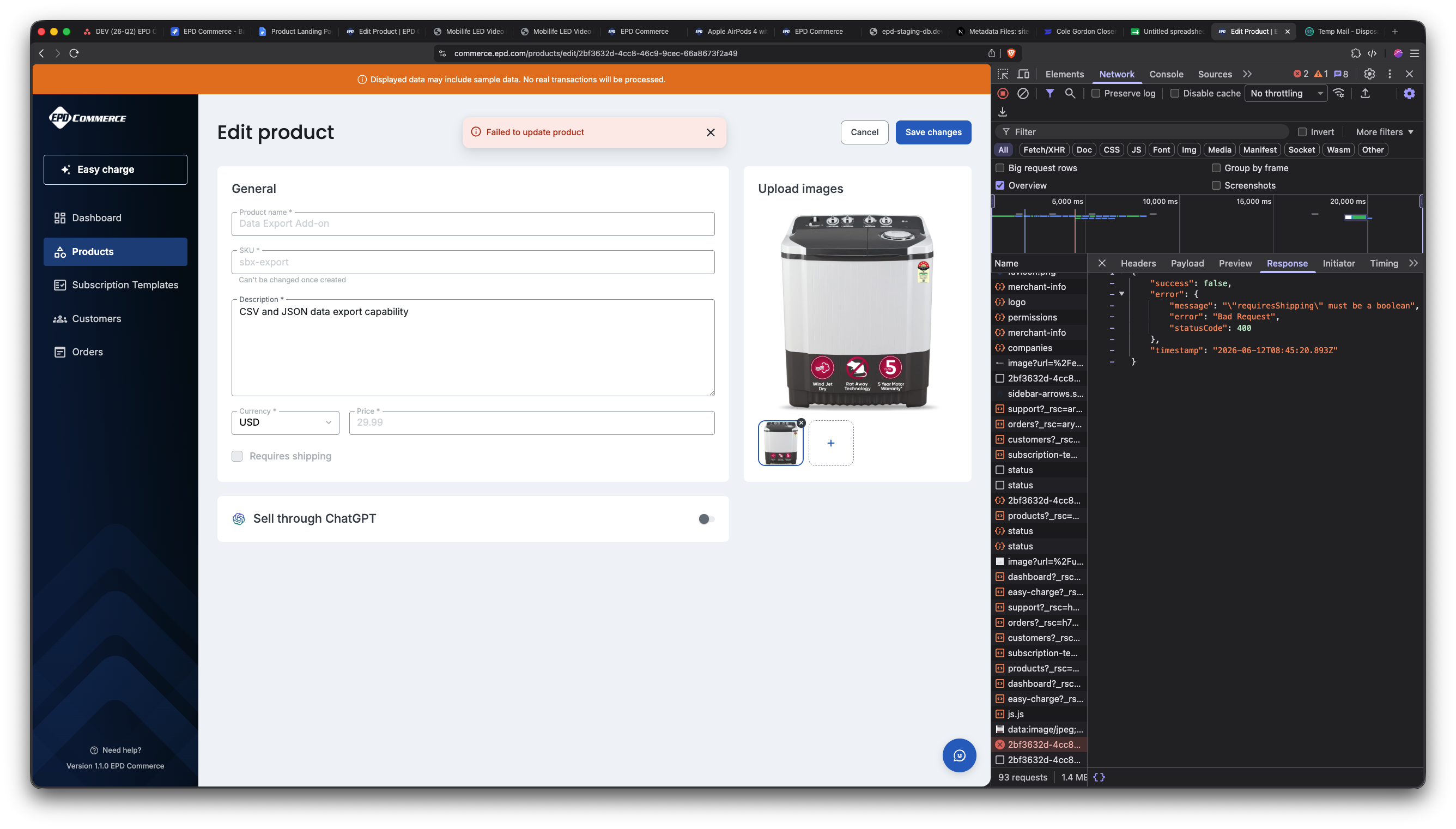The image size is (1456, 829).
Task: Select the DevTools inspect element icon
Action: [x=1003, y=74]
